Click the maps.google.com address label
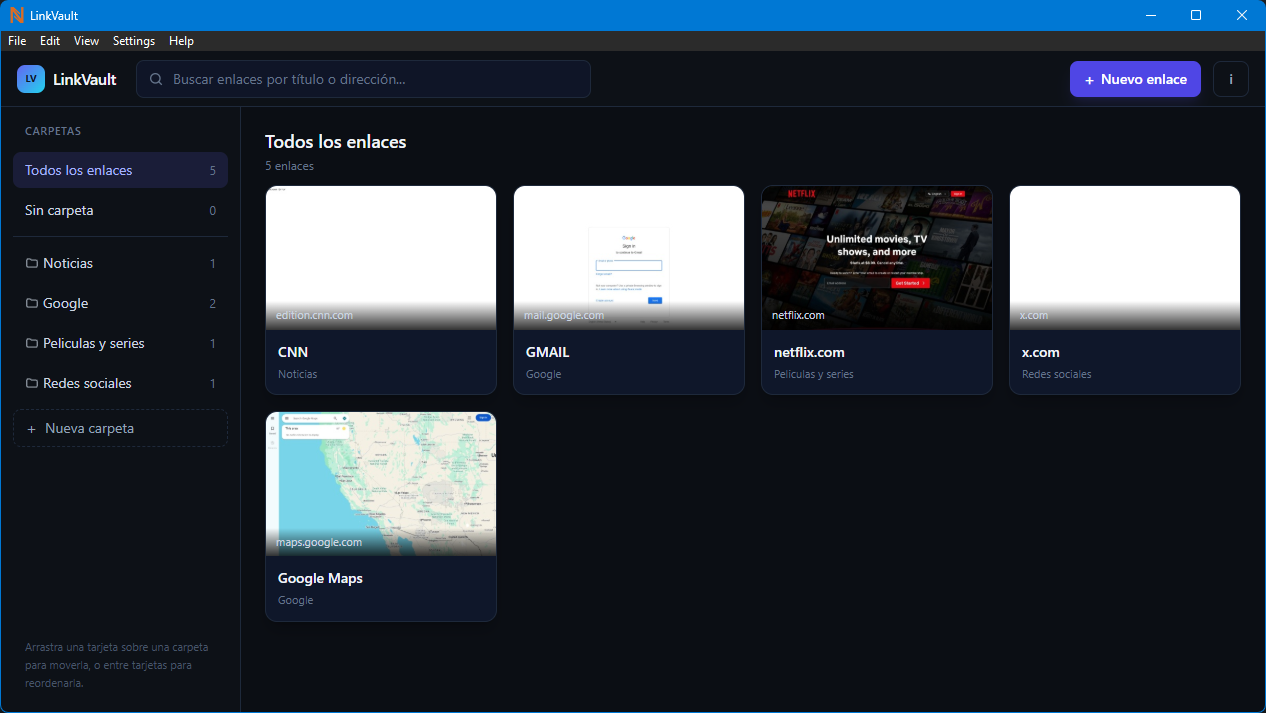The image size is (1266, 713). point(319,542)
